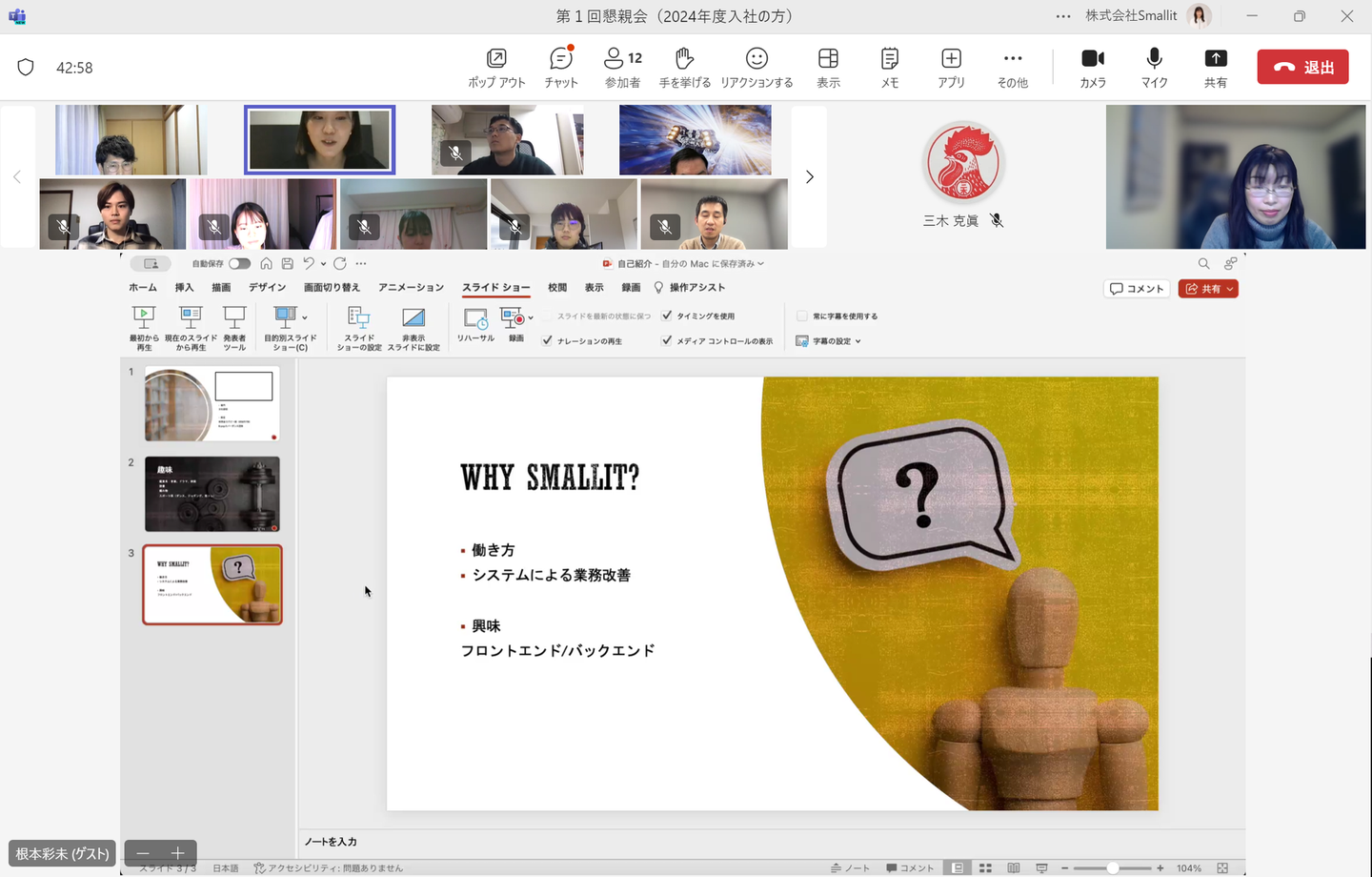Open the Teams chat panel

(561, 68)
